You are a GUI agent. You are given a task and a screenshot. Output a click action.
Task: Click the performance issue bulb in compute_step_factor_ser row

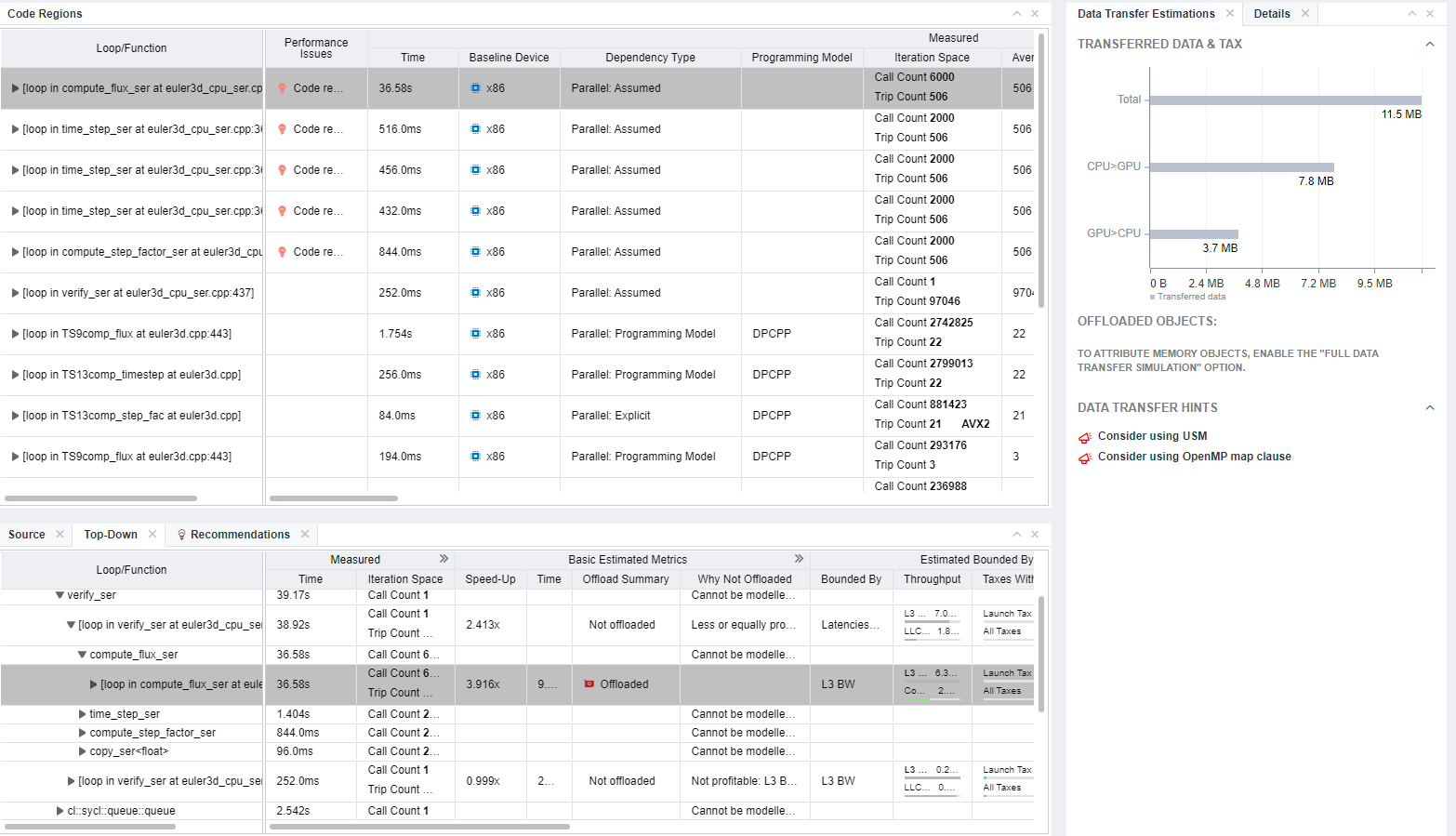(282, 252)
